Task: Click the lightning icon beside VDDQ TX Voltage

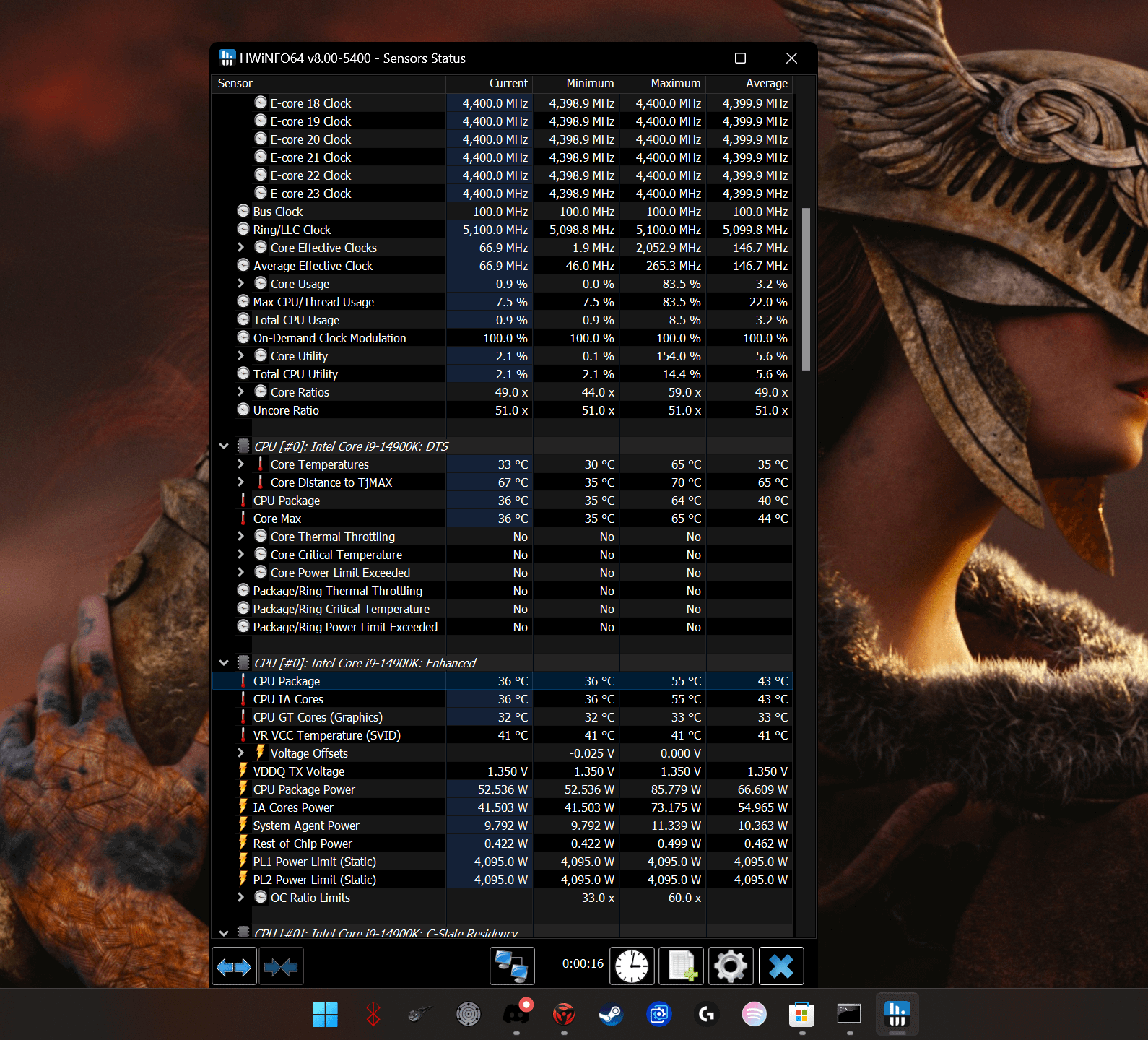Action: pyautogui.click(x=243, y=771)
